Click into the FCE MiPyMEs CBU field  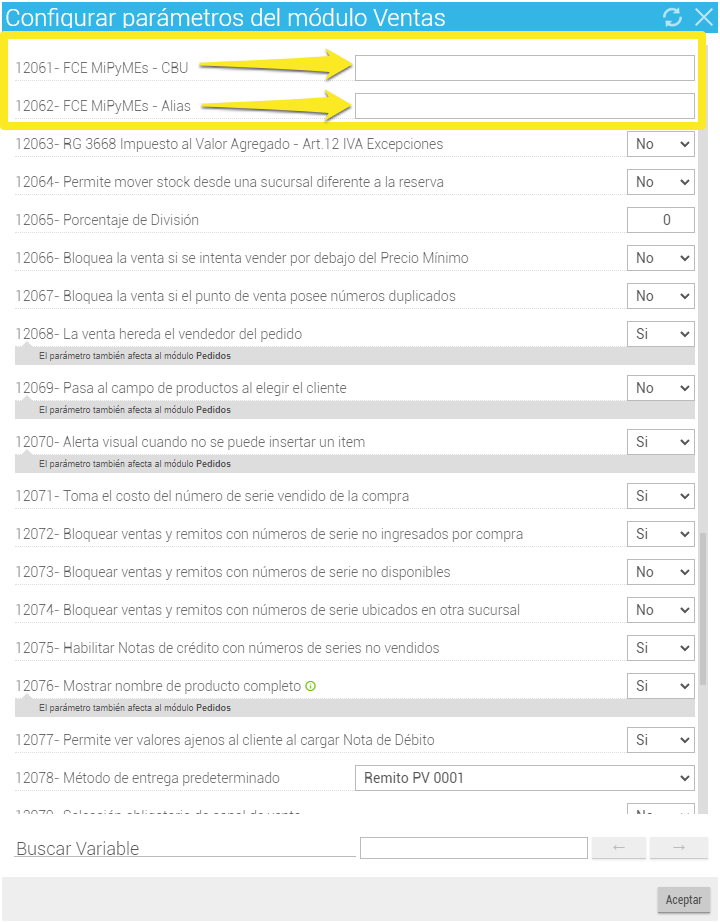(524, 68)
